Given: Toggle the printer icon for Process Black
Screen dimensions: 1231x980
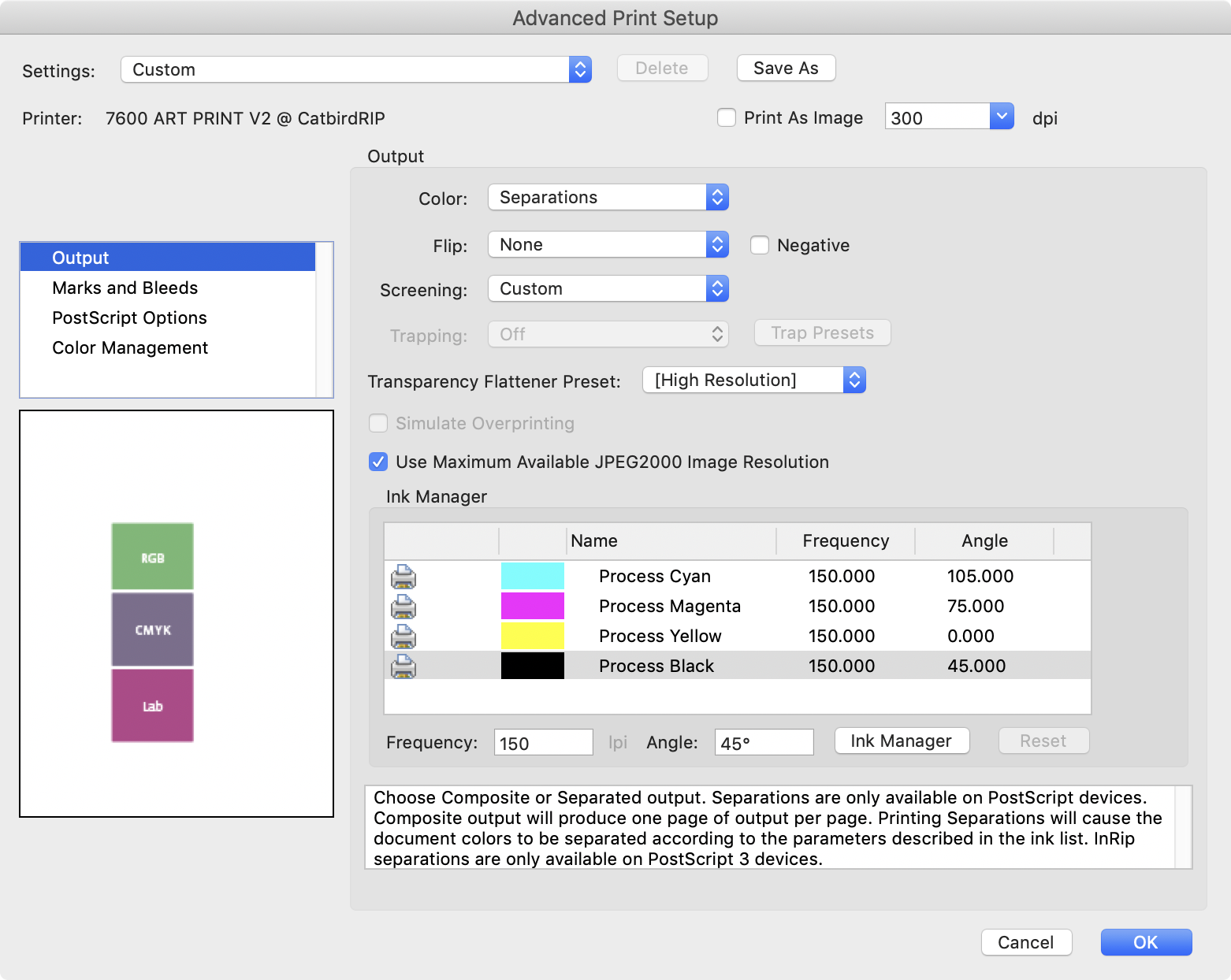Looking at the screenshot, I should [x=403, y=666].
